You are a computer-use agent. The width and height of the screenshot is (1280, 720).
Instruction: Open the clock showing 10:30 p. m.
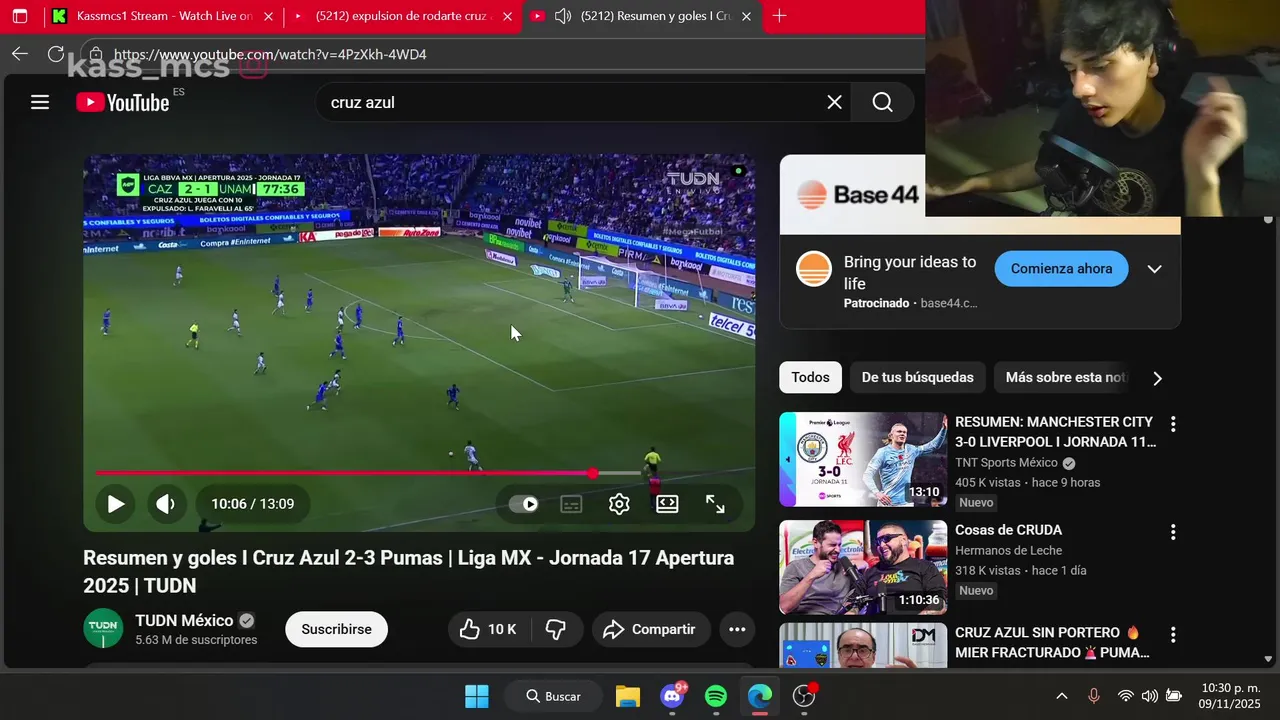tap(1230, 696)
